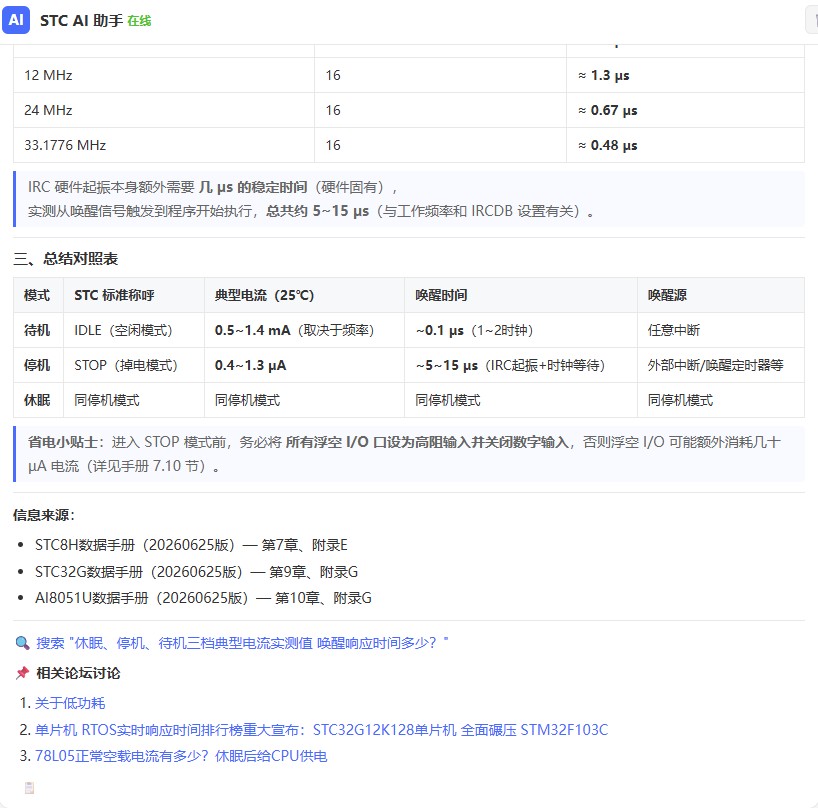
Task: Click the 16 cell in the 24 MHz row
Action: click(x=440, y=110)
